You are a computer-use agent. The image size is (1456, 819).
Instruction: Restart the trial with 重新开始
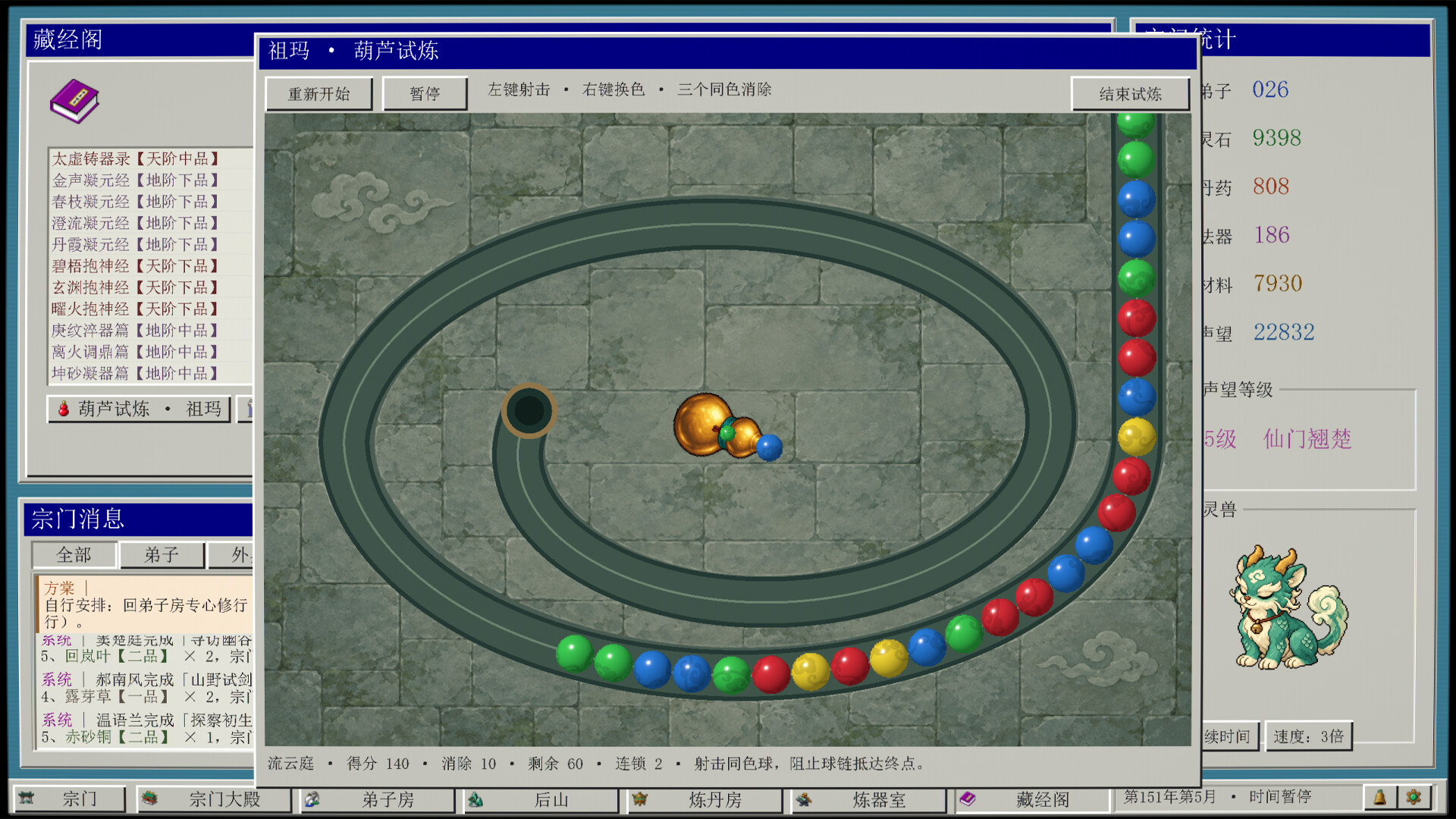point(318,94)
